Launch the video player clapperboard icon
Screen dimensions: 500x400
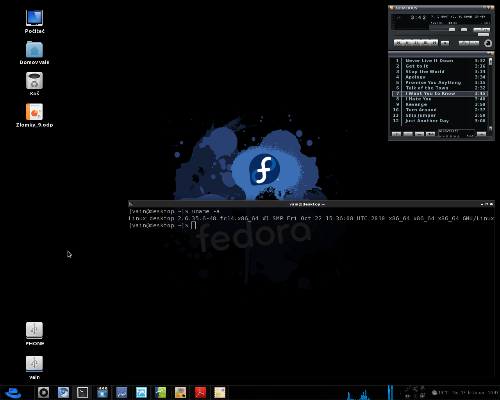[x=102, y=393]
